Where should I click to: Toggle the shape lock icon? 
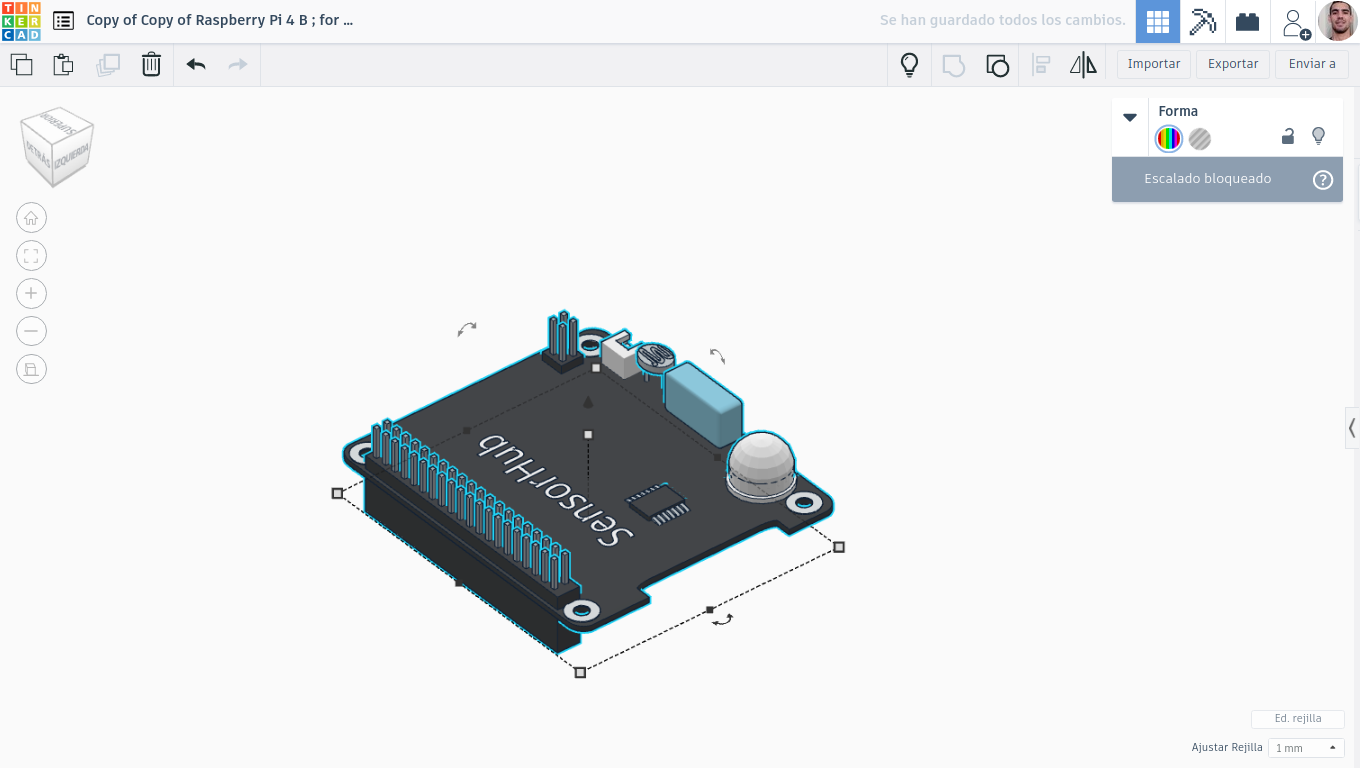click(1288, 136)
